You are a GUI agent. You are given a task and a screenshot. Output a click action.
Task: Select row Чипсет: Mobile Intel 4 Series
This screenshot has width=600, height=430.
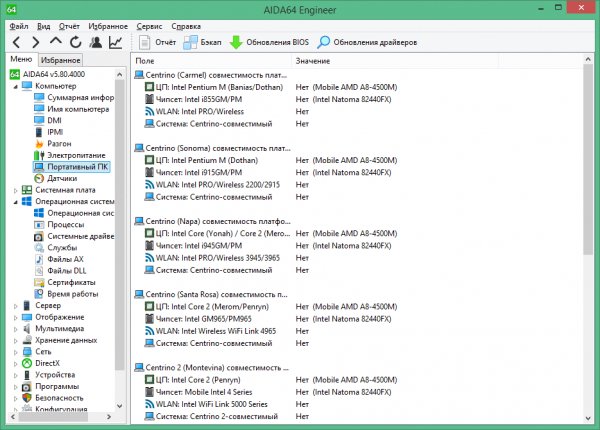[199, 392]
